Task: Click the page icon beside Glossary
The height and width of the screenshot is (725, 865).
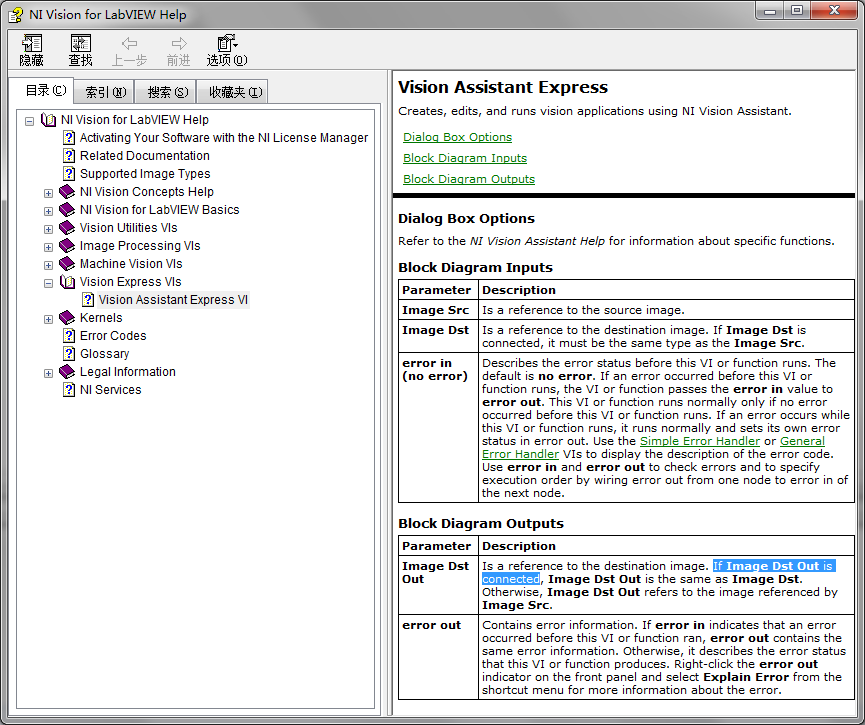Action: (68, 354)
